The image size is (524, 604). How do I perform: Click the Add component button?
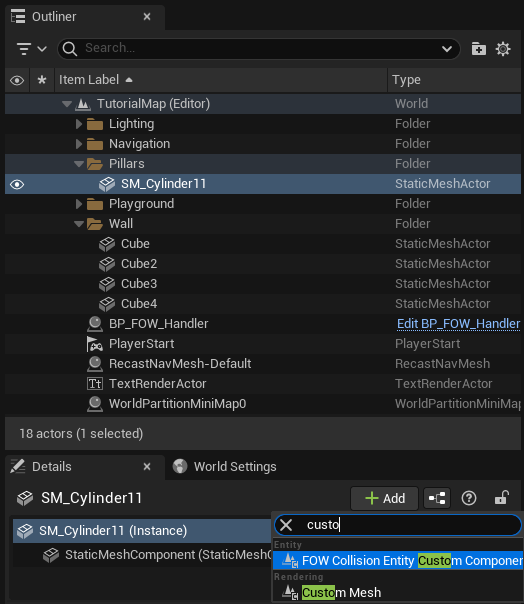click(x=385, y=498)
